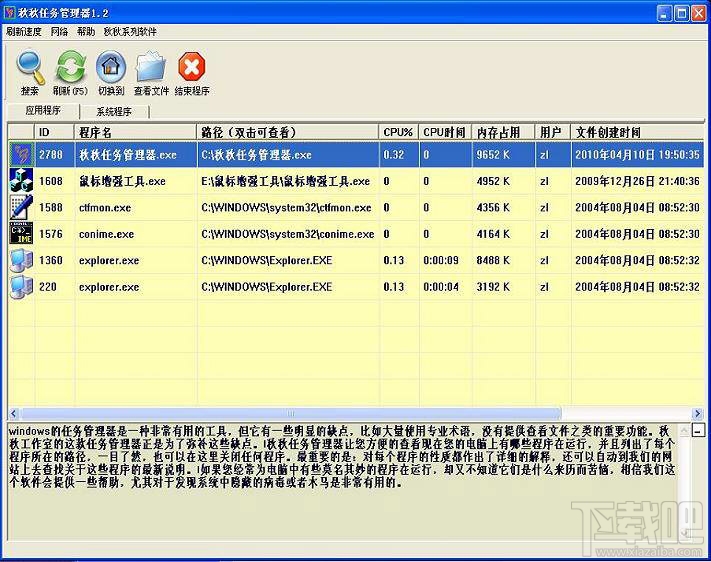Click path C:\狄狄任务管理器.exe
Viewport: 711px width, 562px height.
[256, 155]
